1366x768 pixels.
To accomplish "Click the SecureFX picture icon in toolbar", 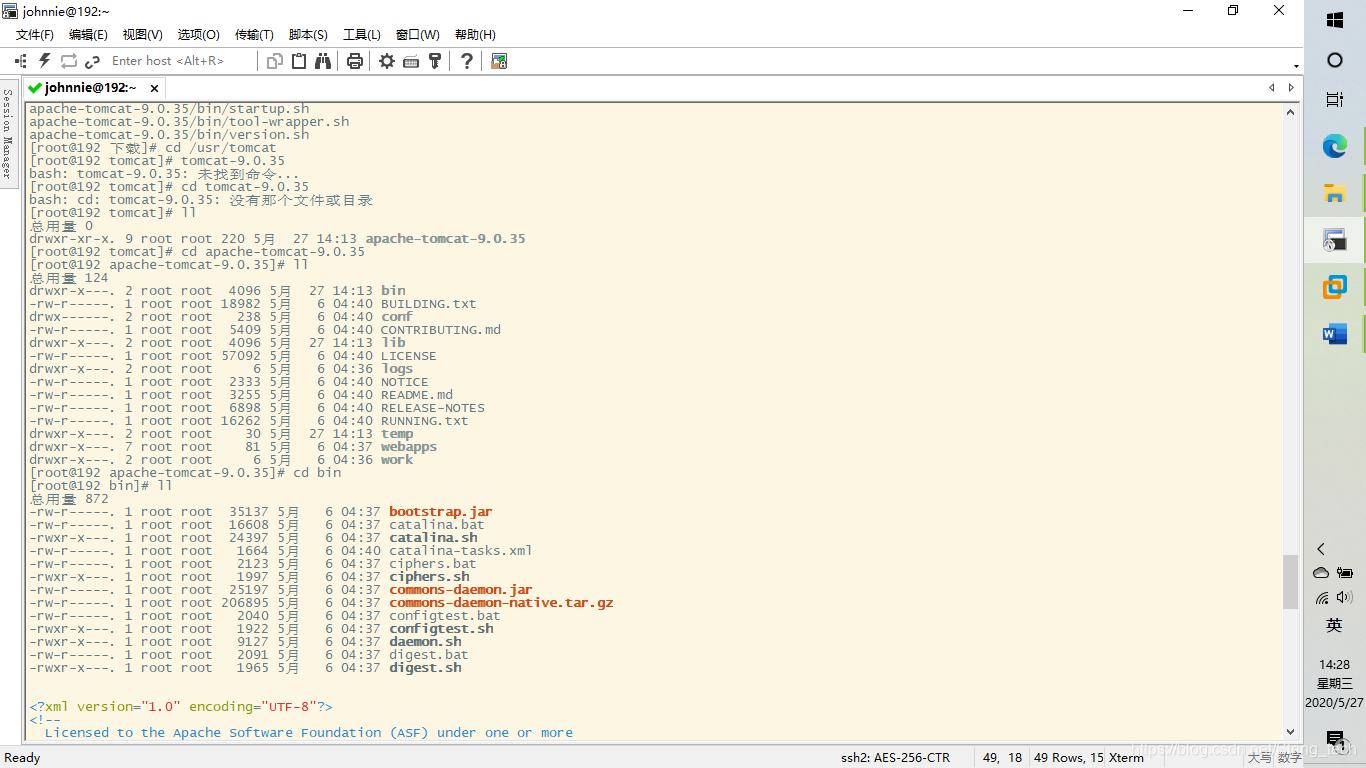I will pos(499,61).
